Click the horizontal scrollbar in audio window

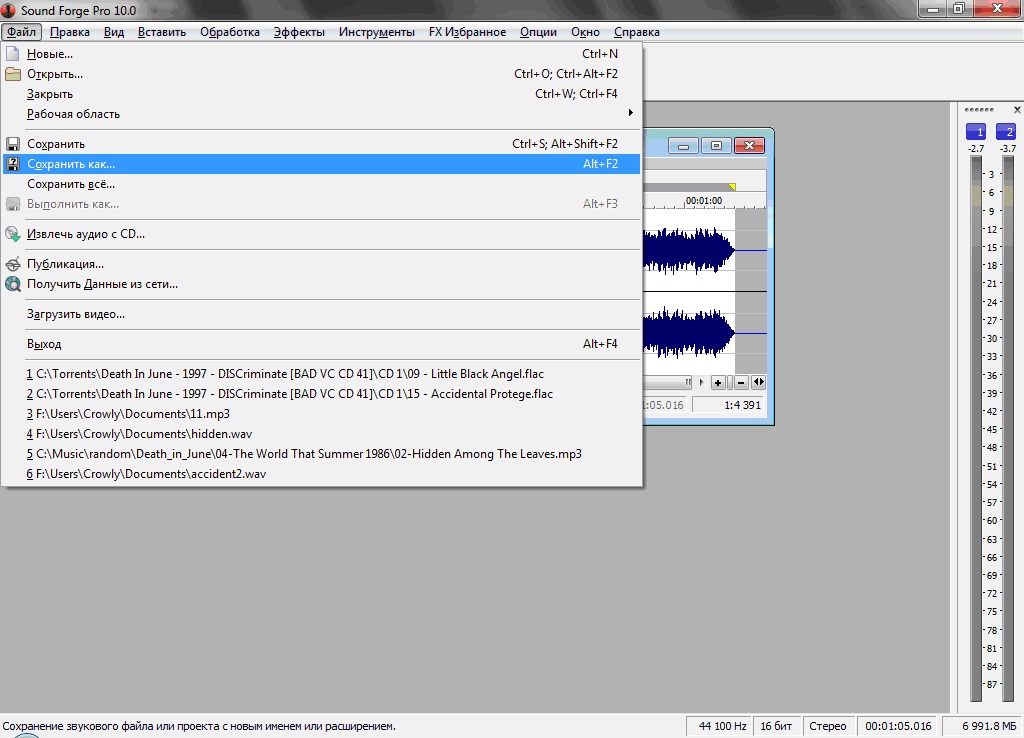(667, 382)
